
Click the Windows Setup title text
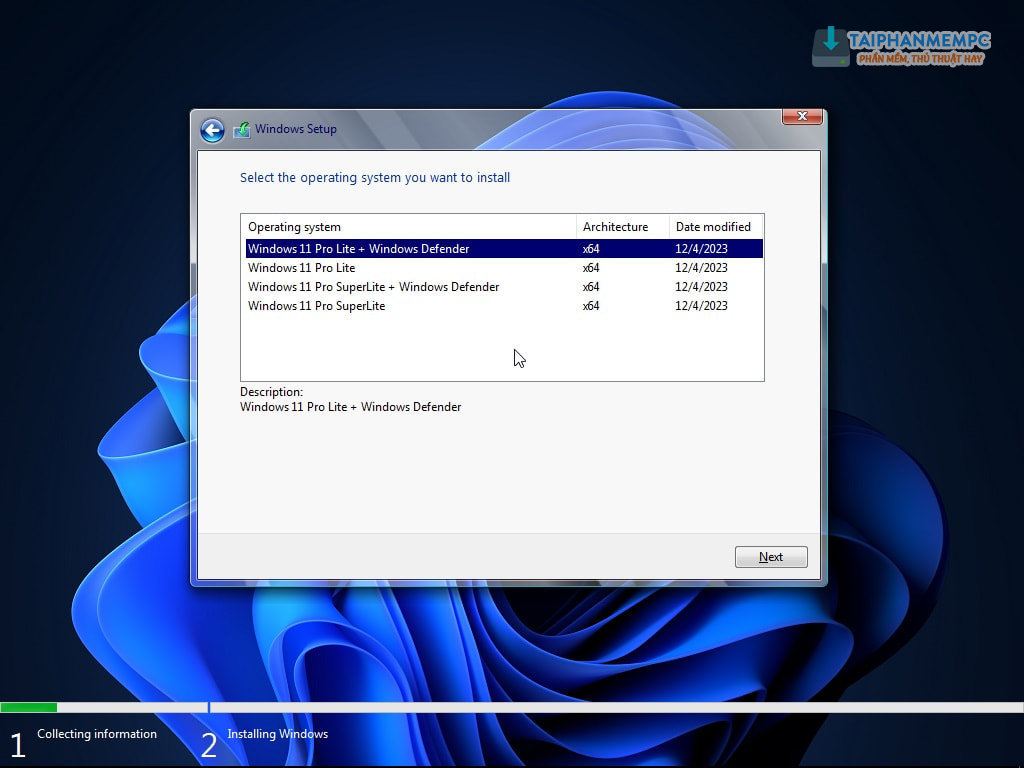tap(295, 129)
